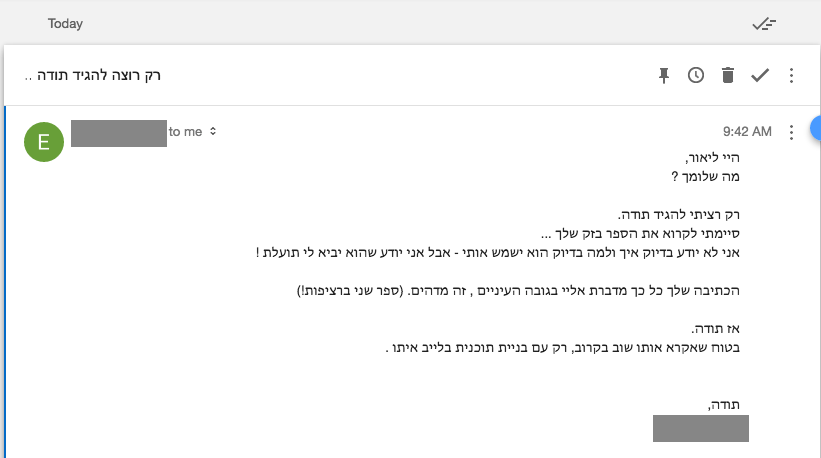Viewport: 821px width, 458px height.
Task: Click the blue circle at right edge
Action: click(x=815, y=127)
